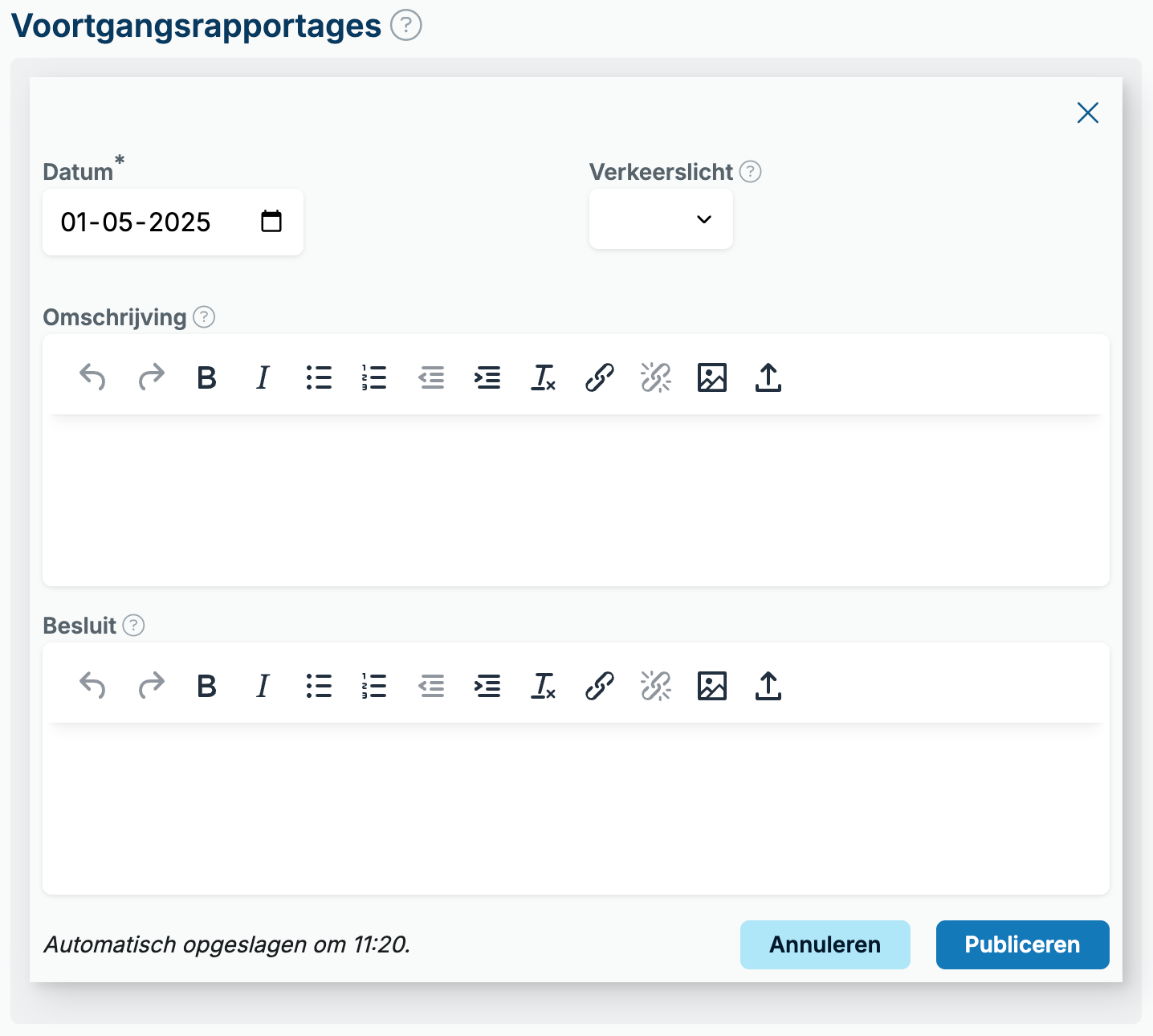The image size is (1153, 1036).
Task: Open help icon next to Omschrijving
Action: tap(205, 317)
